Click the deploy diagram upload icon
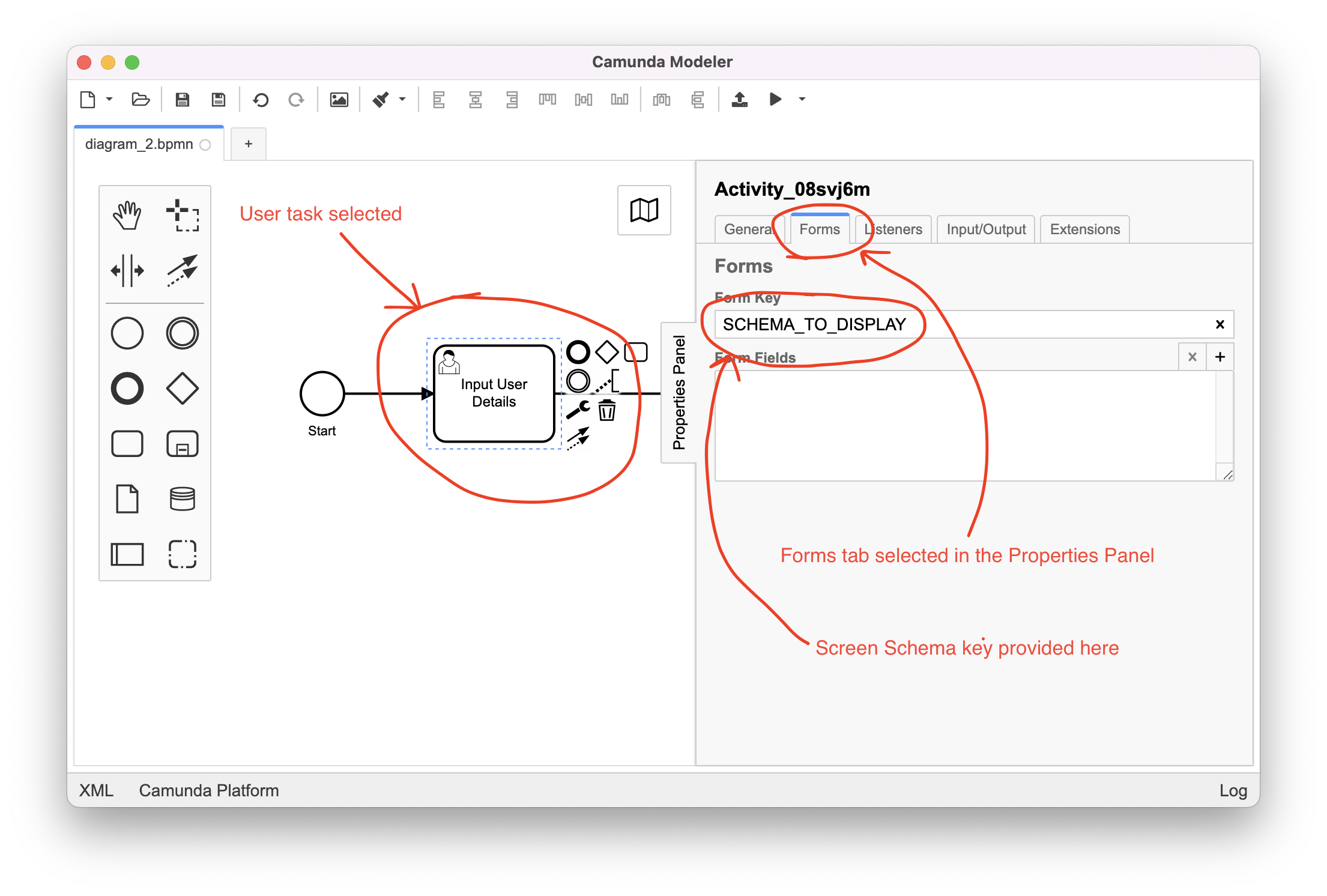This screenshot has width=1327, height=896. click(x=740, y=99)
